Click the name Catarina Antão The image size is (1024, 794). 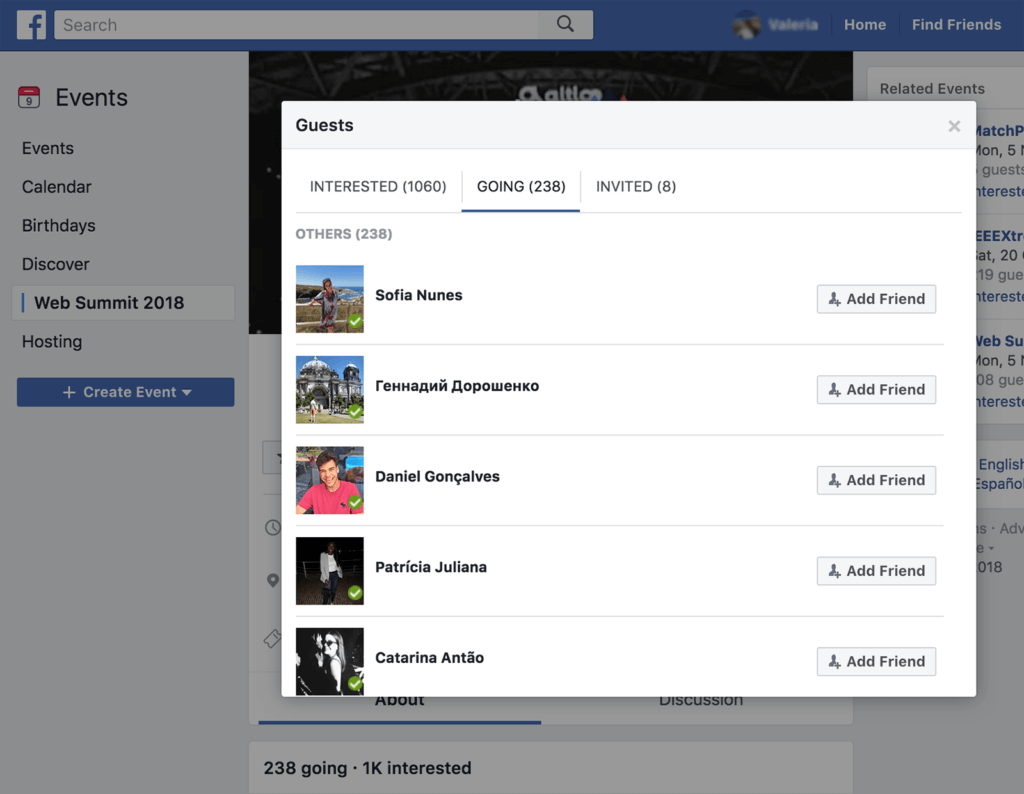429,658
